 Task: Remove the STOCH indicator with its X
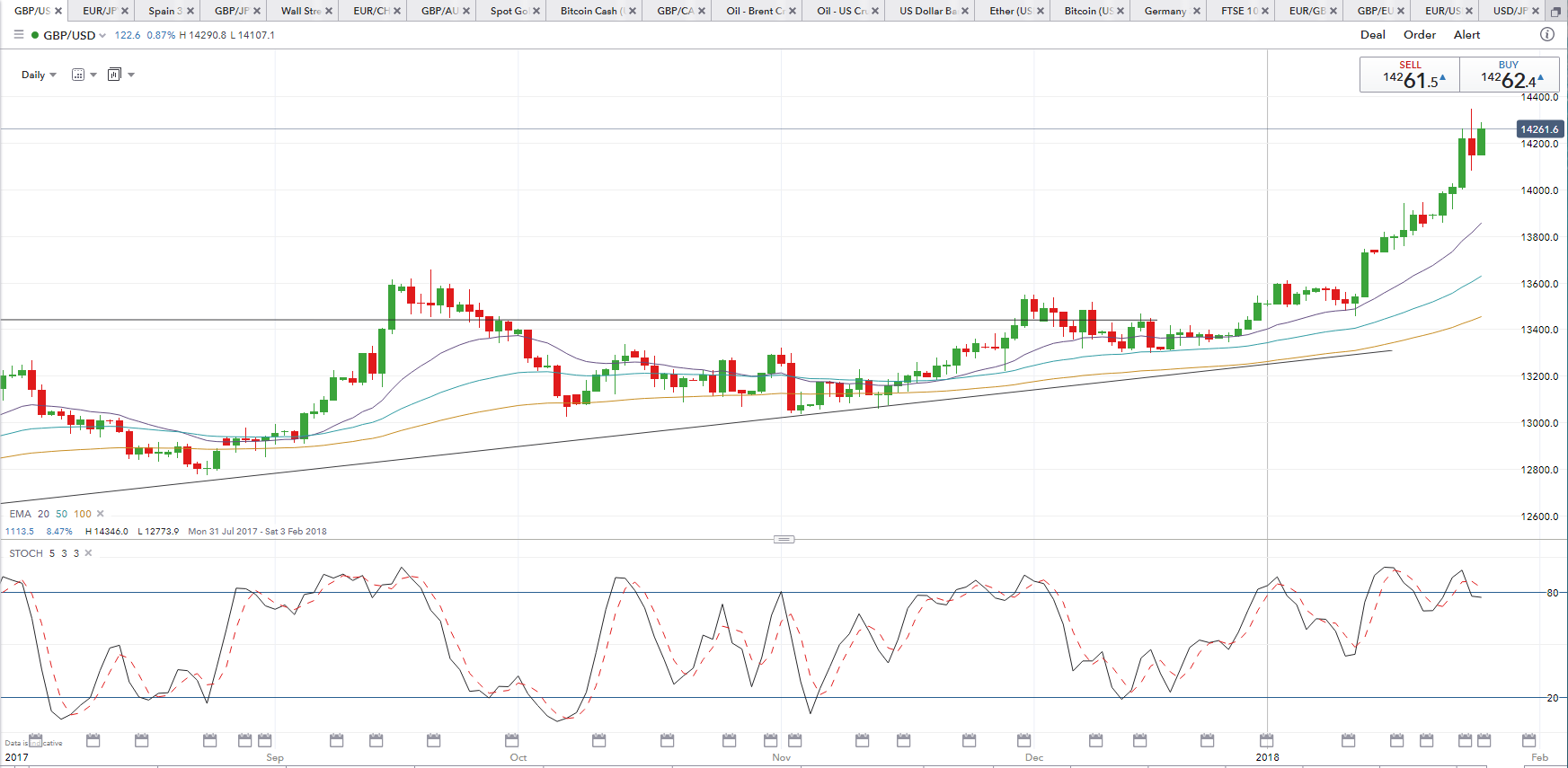(88, 553)
